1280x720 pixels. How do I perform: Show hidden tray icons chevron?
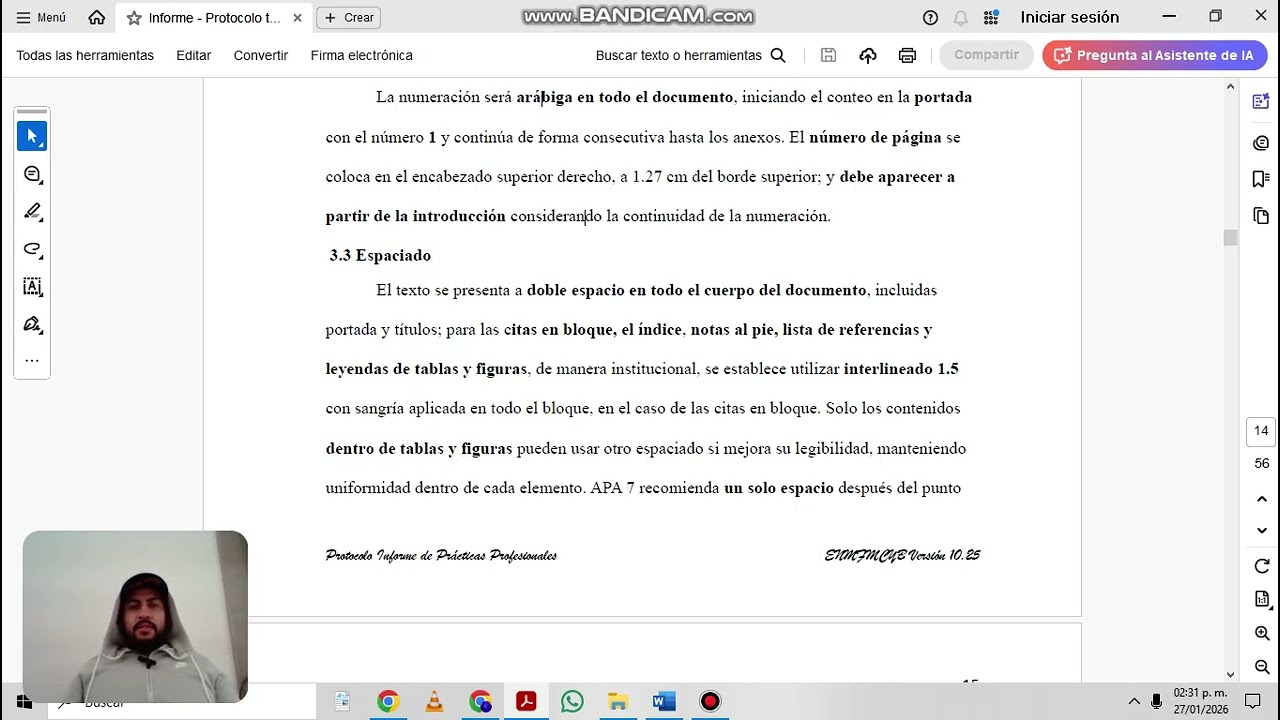(x=1134, y=701)
